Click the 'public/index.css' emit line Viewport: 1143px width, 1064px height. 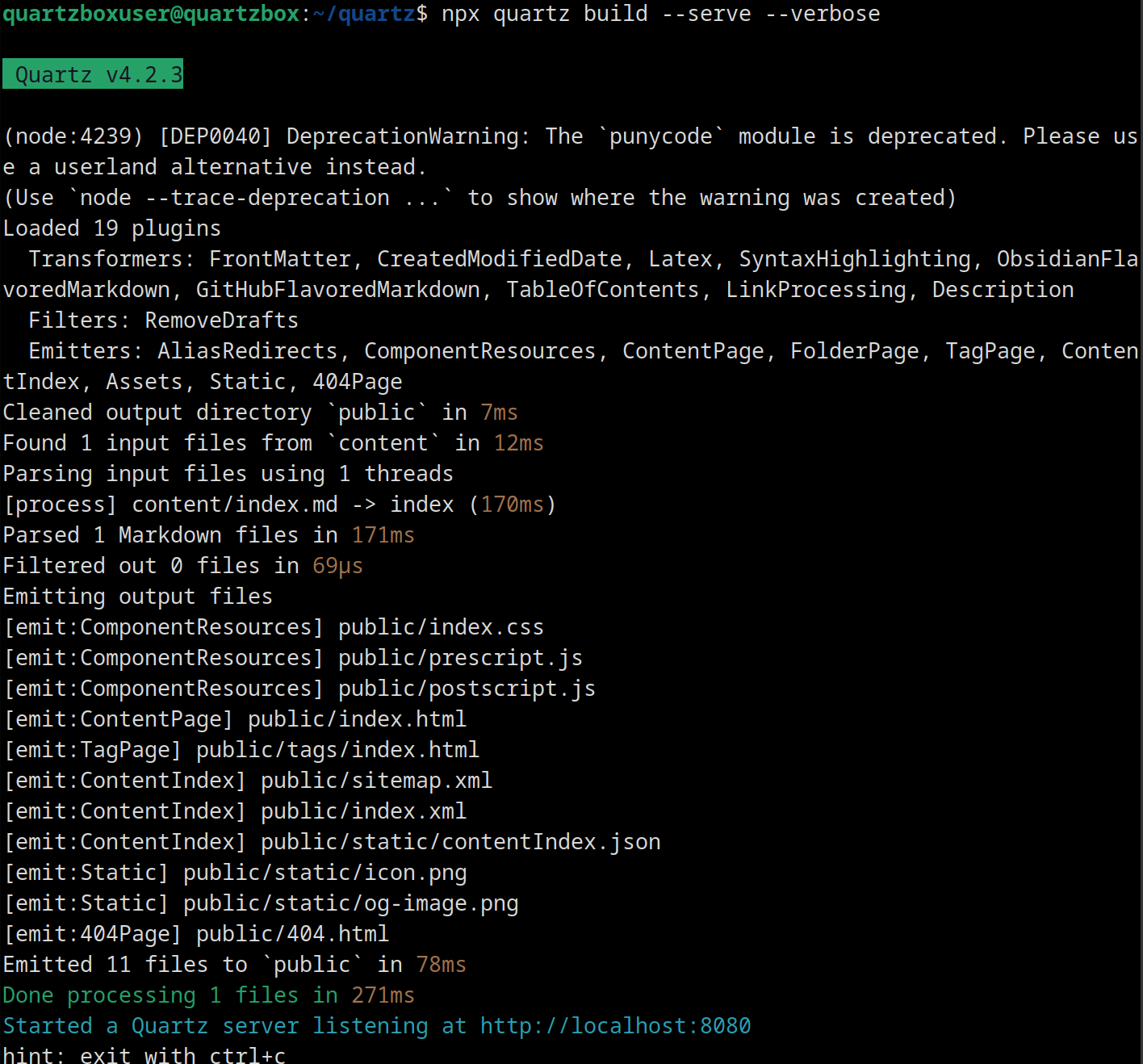click(x=273, y=627)
